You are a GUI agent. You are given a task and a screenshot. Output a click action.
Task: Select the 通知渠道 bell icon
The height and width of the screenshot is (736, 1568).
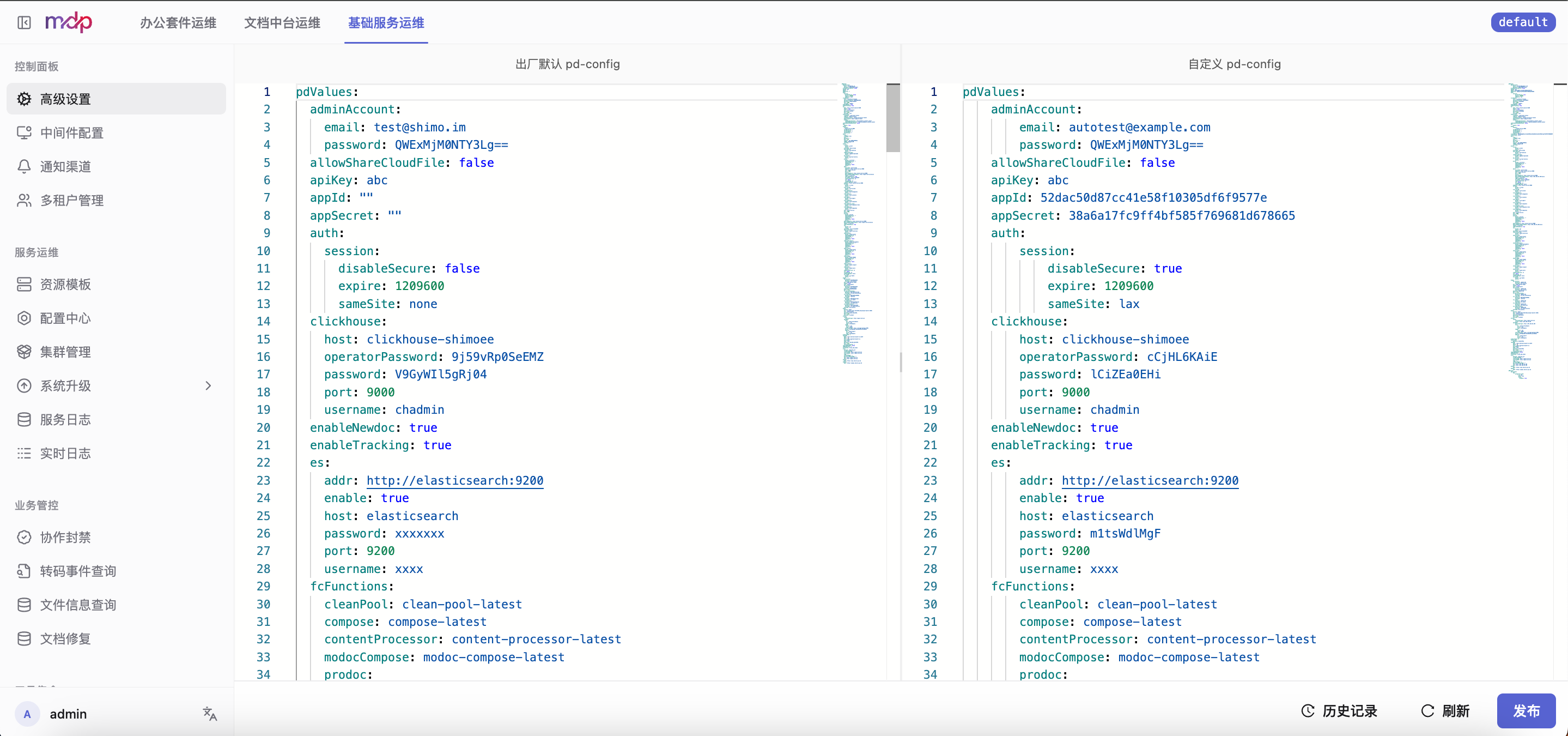25,166
